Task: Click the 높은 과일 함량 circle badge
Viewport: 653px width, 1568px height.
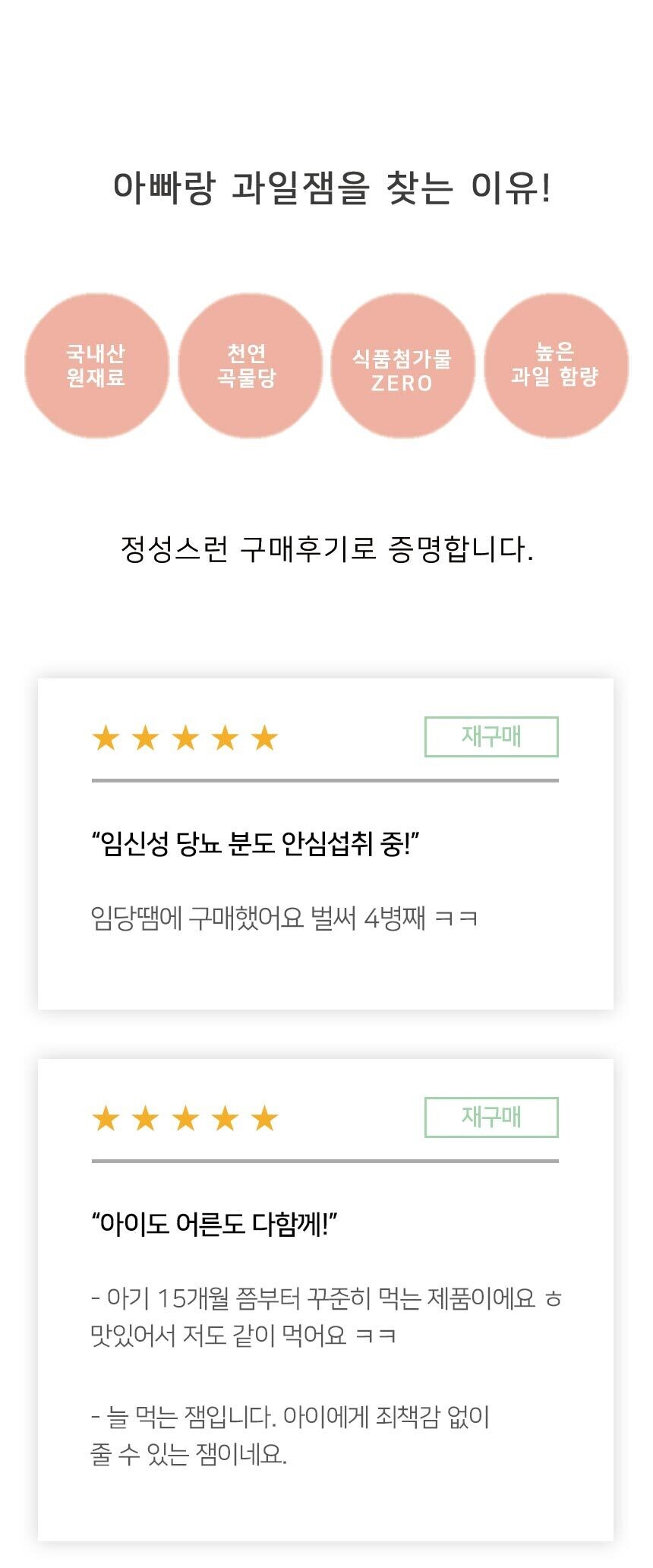Action: [555, 365]
